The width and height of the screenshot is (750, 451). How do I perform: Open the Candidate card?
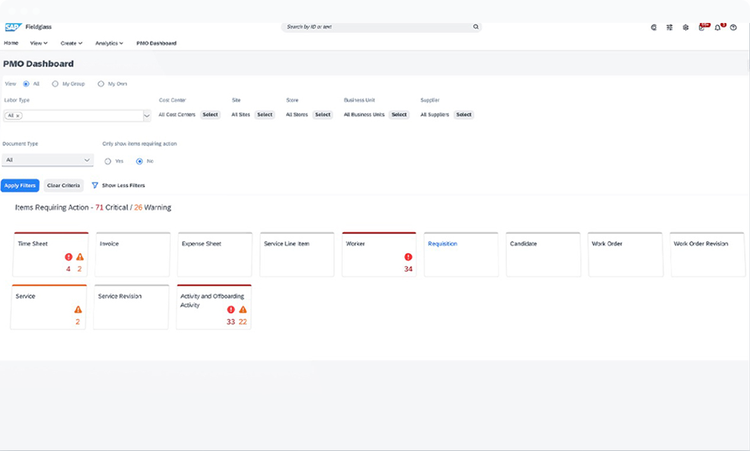tap(543, 254)
